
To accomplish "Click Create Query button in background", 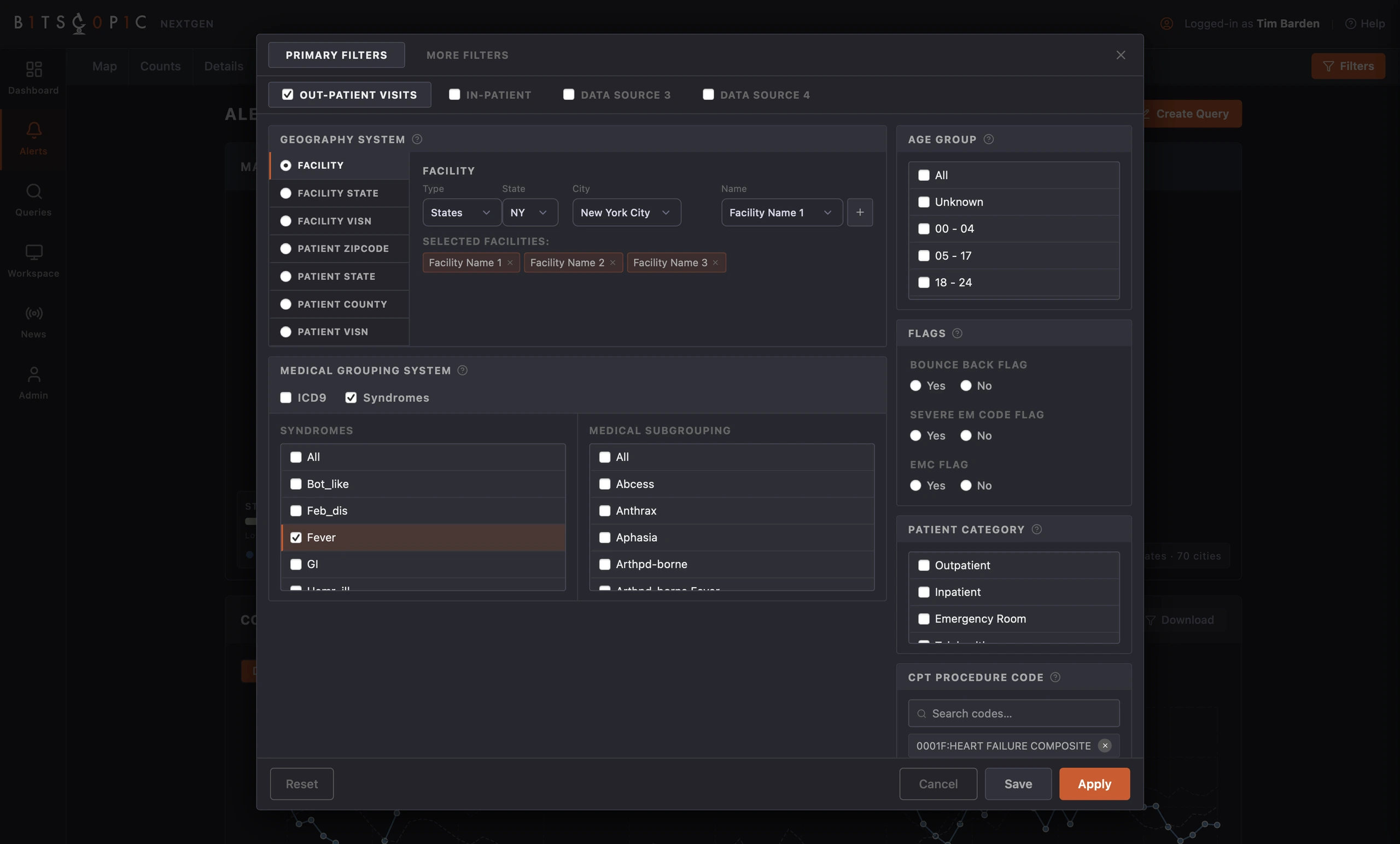I will 1192,114.
